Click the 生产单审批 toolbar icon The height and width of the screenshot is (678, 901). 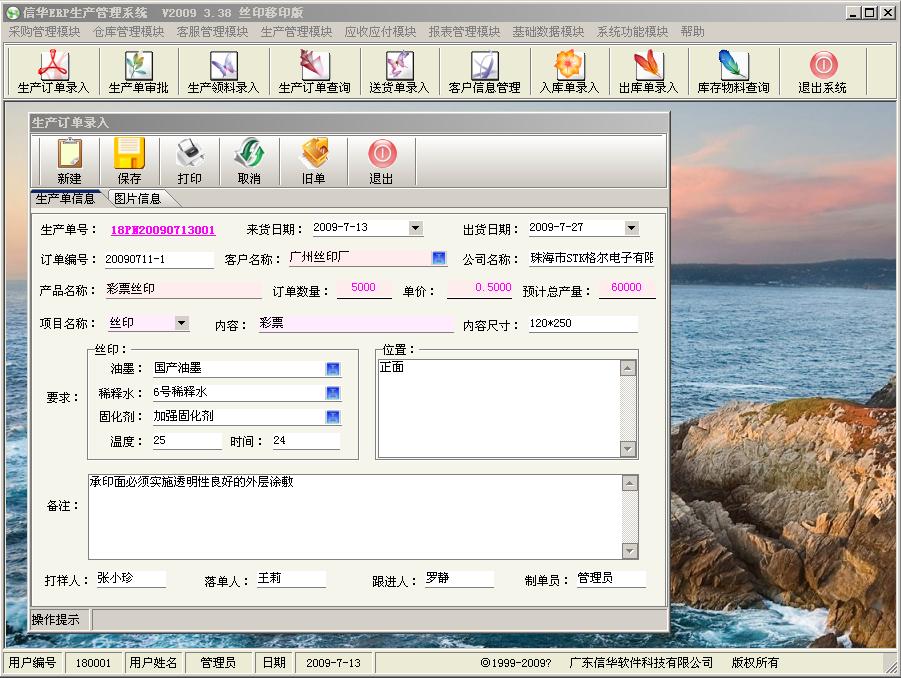(138, 72)
